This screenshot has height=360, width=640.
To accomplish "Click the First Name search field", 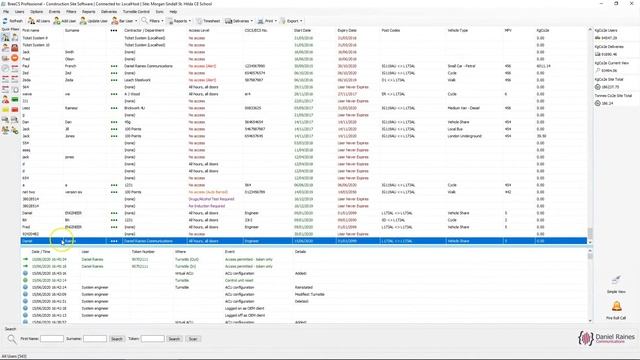I will (52, 339).
